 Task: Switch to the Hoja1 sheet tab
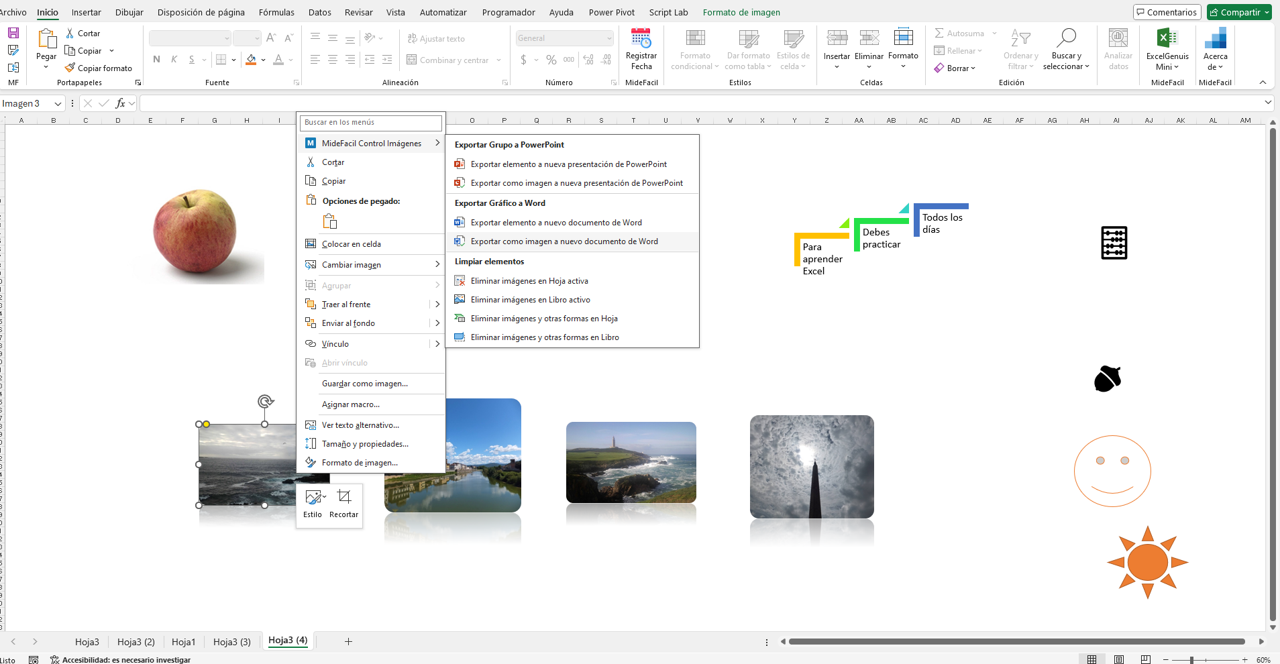coord(183,642)
